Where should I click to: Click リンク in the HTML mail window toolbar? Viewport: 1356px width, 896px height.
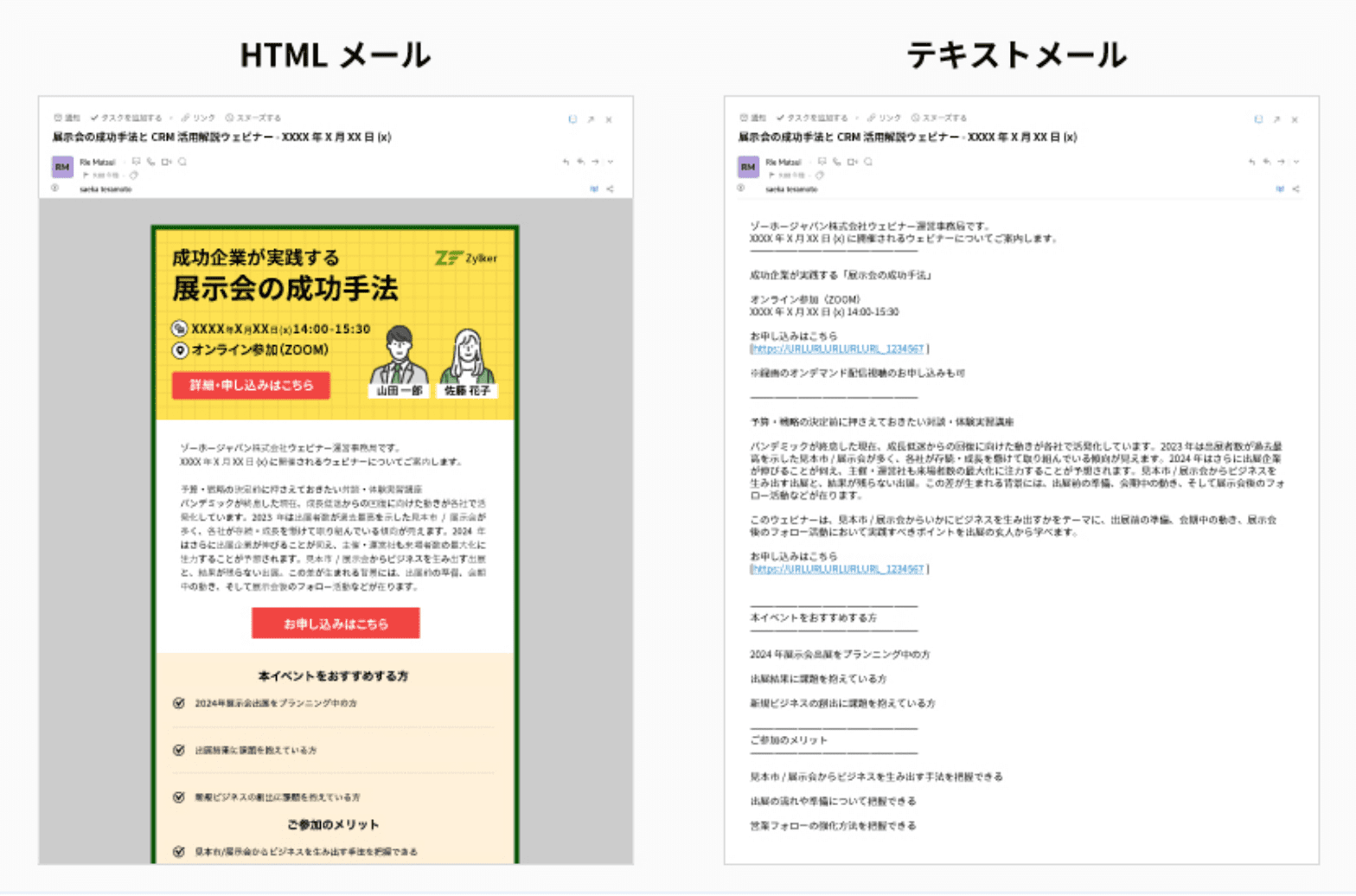click(x=198, y=118)
